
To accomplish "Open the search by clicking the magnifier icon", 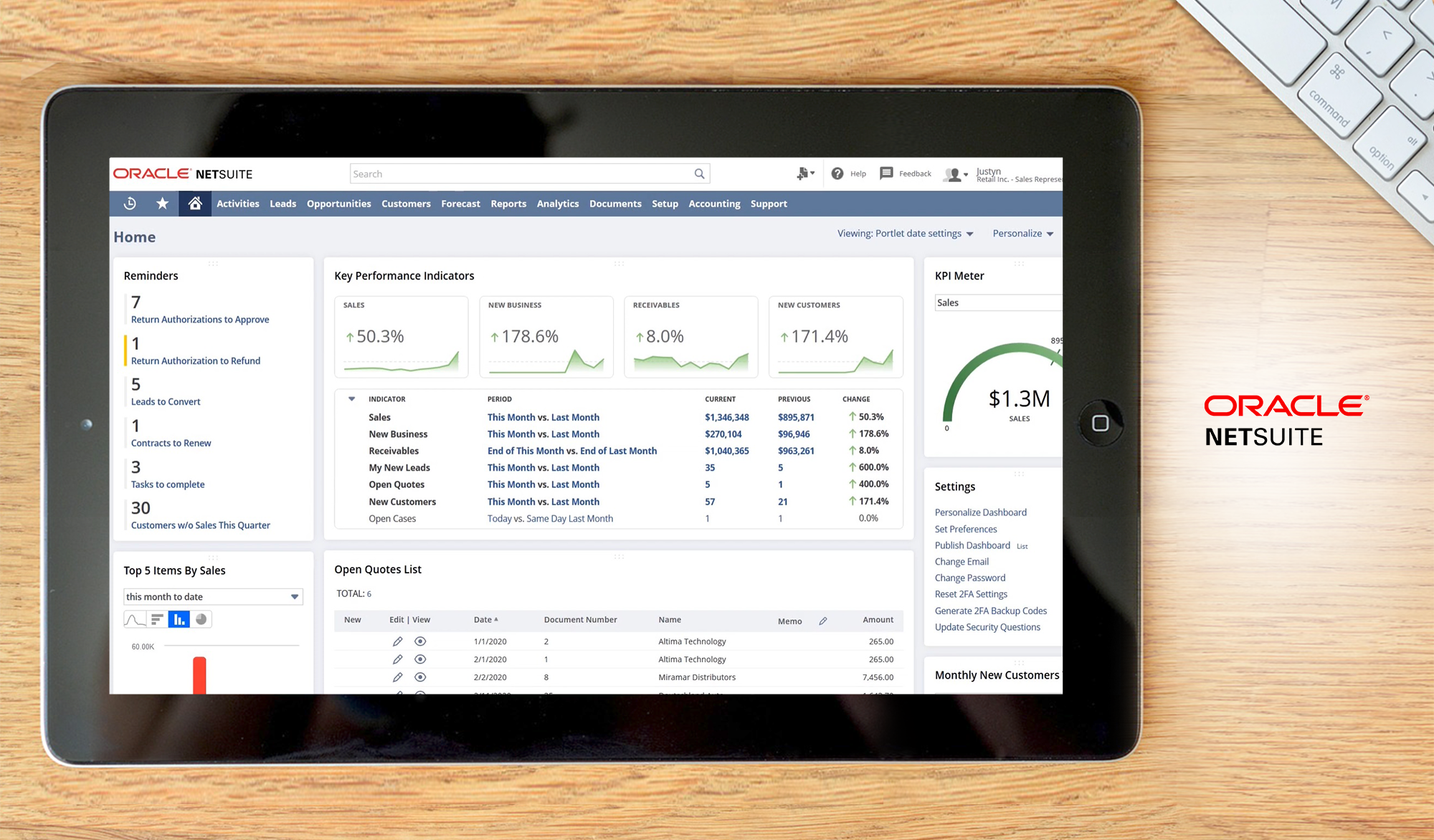I will pos(699,173).
